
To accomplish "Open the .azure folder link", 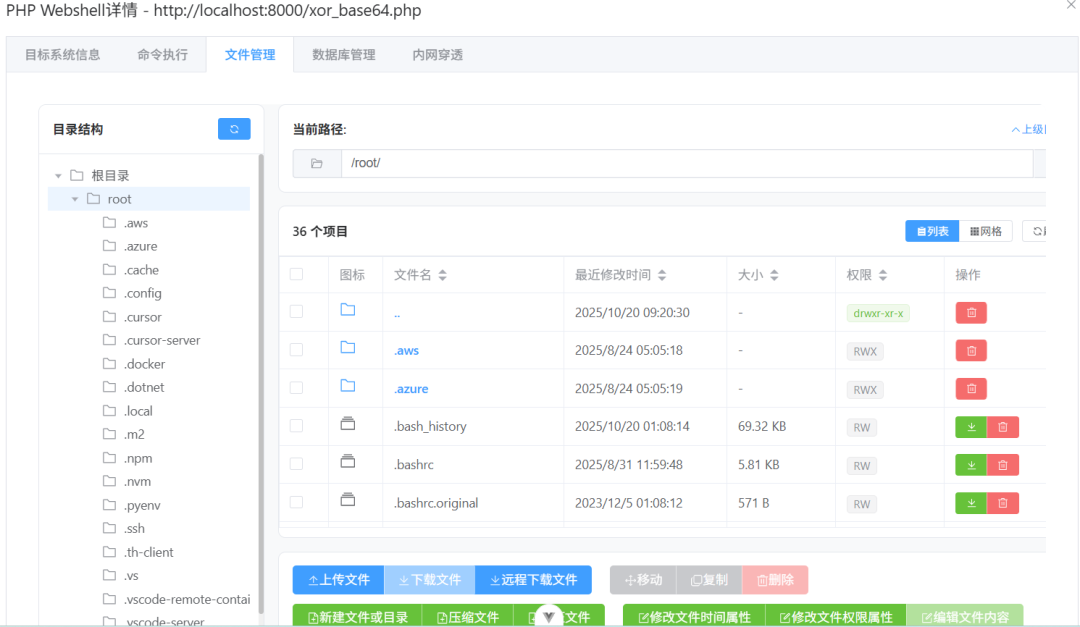I will 410,388.
